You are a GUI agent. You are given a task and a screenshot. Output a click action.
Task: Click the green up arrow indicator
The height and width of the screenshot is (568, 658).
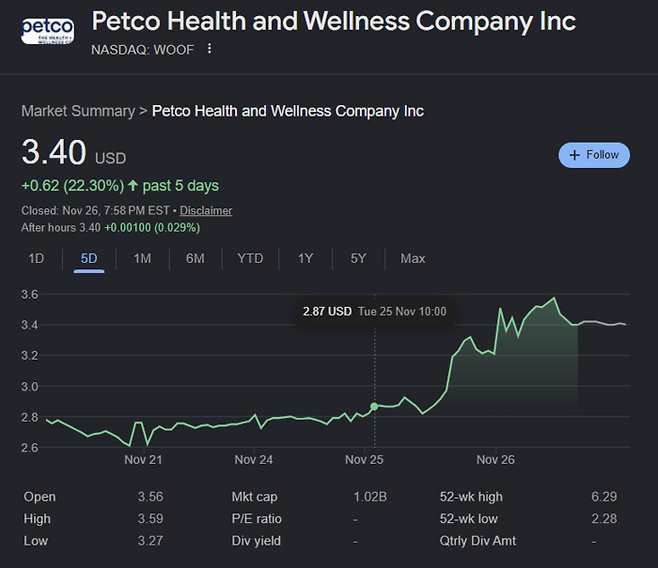click(133, 186)
